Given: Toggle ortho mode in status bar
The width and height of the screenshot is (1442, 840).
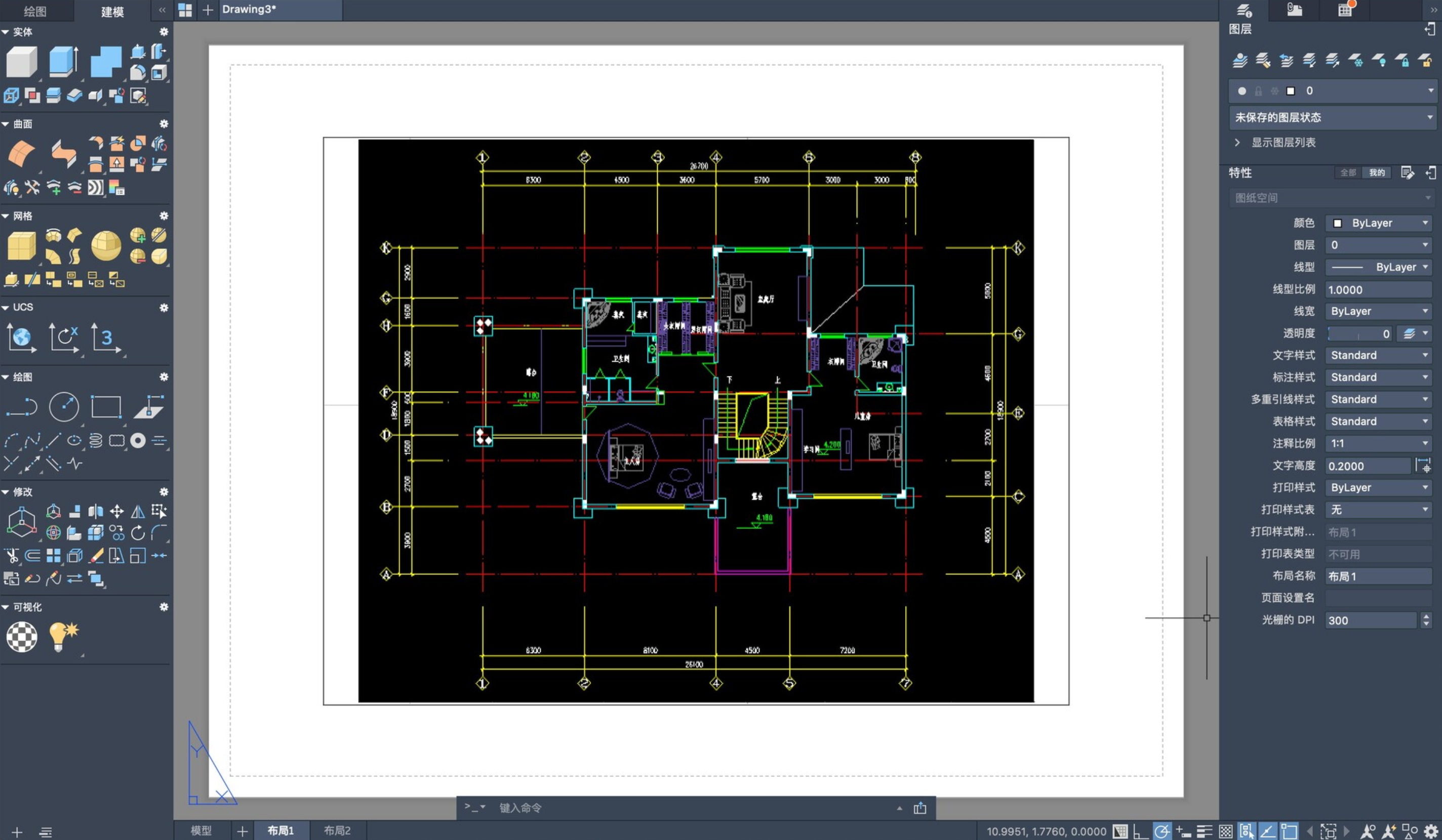Looking at the screenshot, I should click(x=1140, y=831).
